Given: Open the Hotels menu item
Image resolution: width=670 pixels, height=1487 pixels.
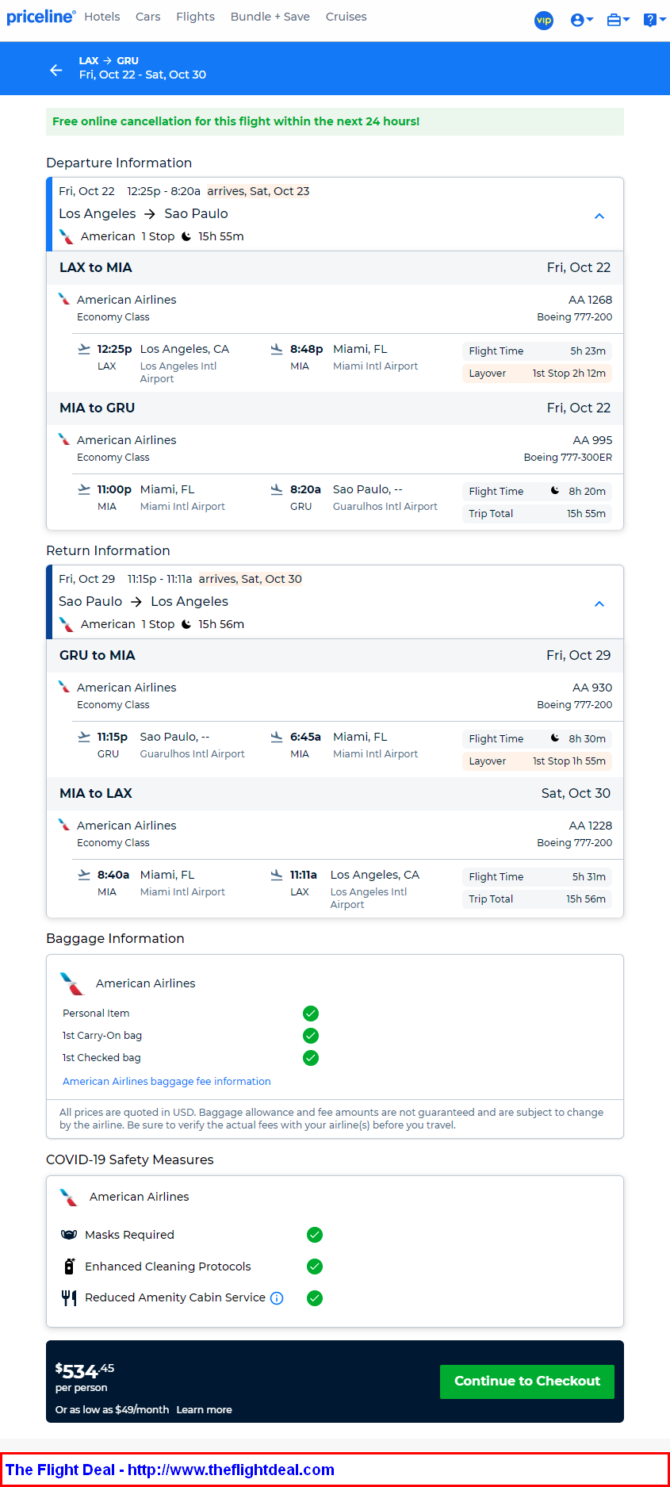Looking at the screenshot, I should [x=102, y=17].
